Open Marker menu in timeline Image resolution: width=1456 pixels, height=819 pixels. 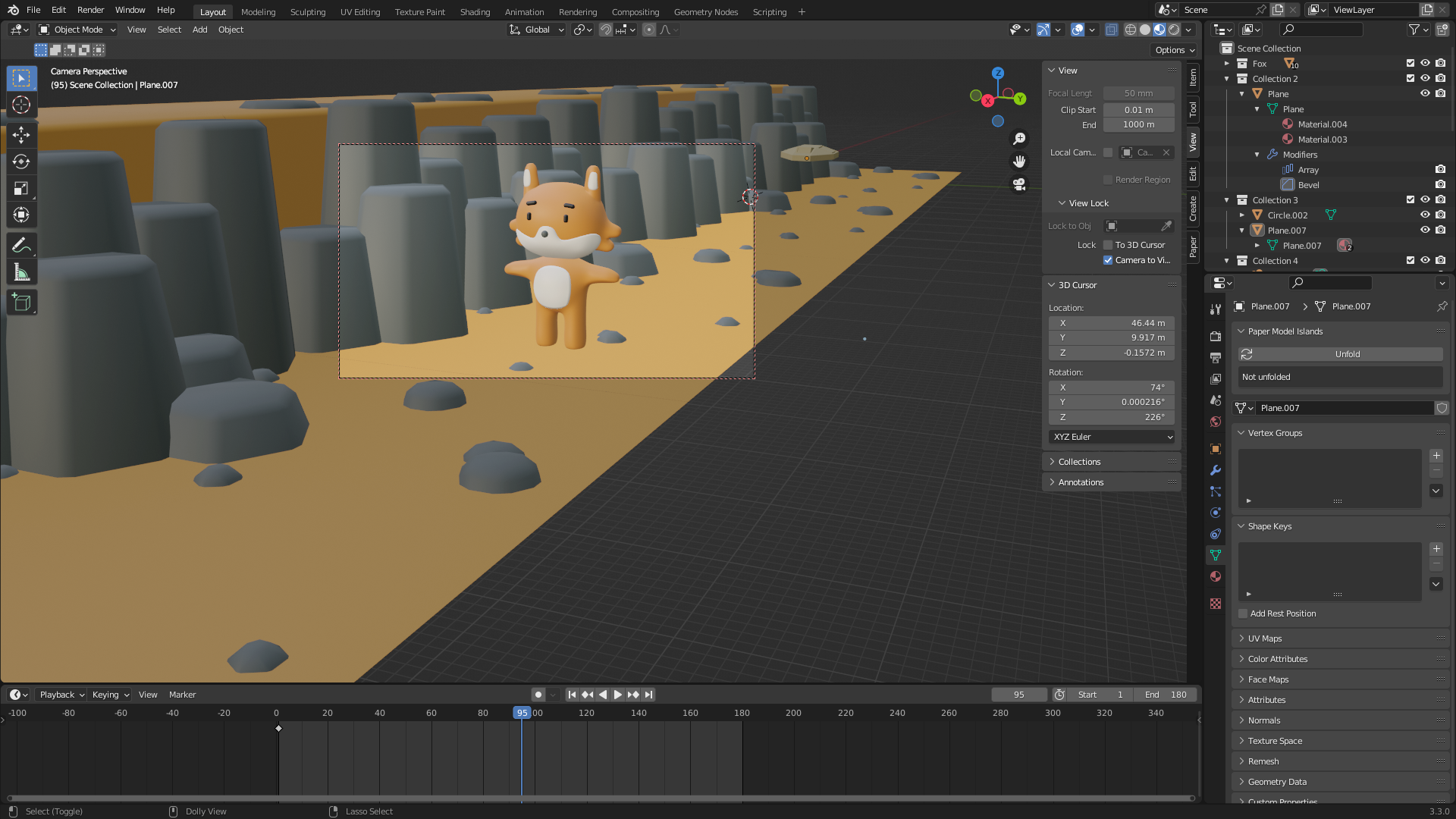[x=182, y=695]
